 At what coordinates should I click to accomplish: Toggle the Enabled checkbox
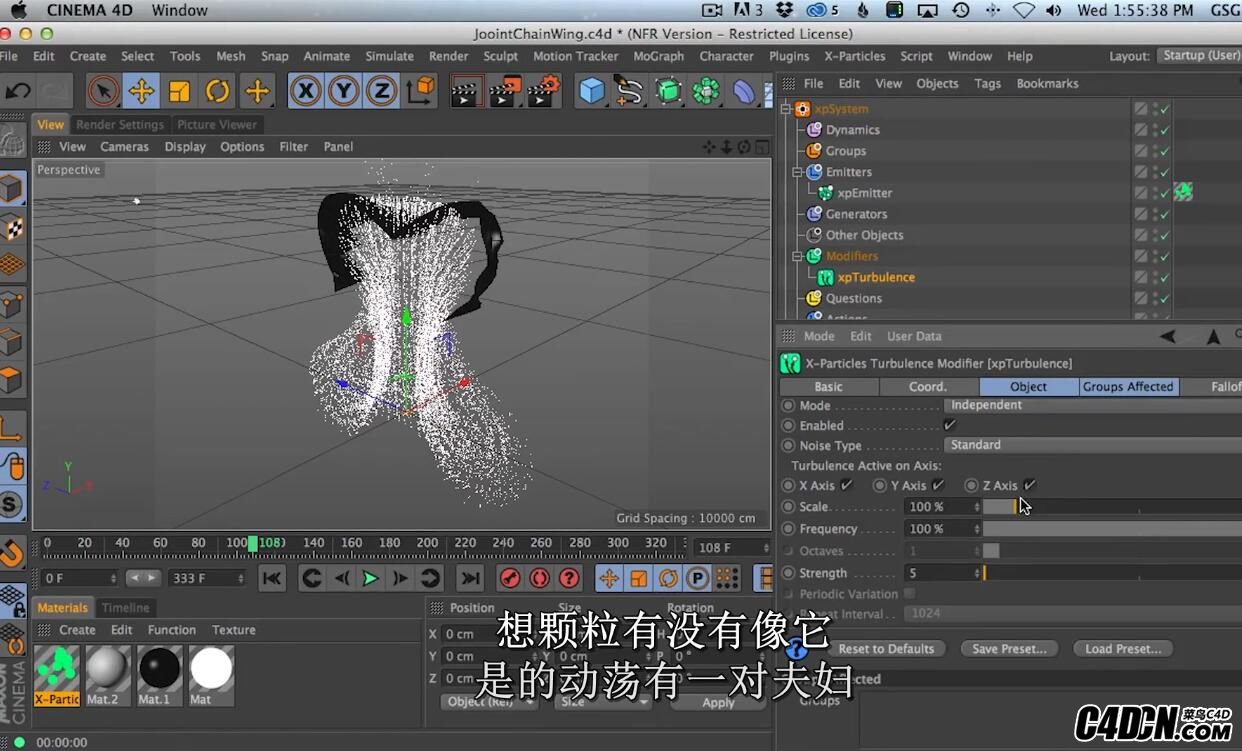pyautogui.click(x=950, y=425)
